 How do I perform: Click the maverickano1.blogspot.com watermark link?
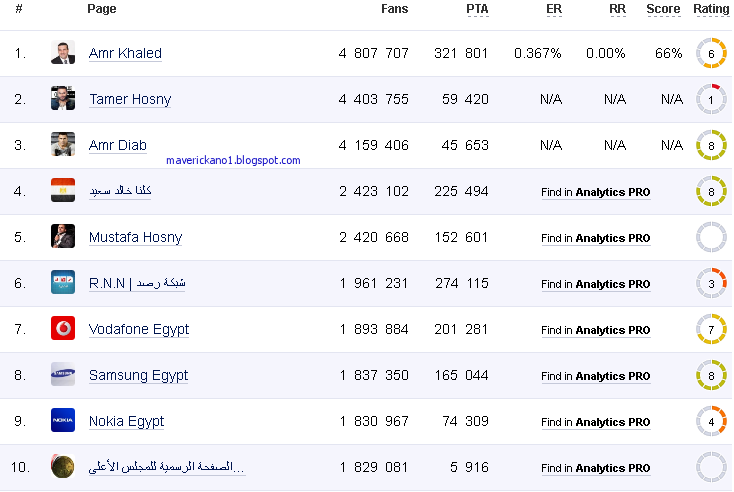(x=233, y=160)
